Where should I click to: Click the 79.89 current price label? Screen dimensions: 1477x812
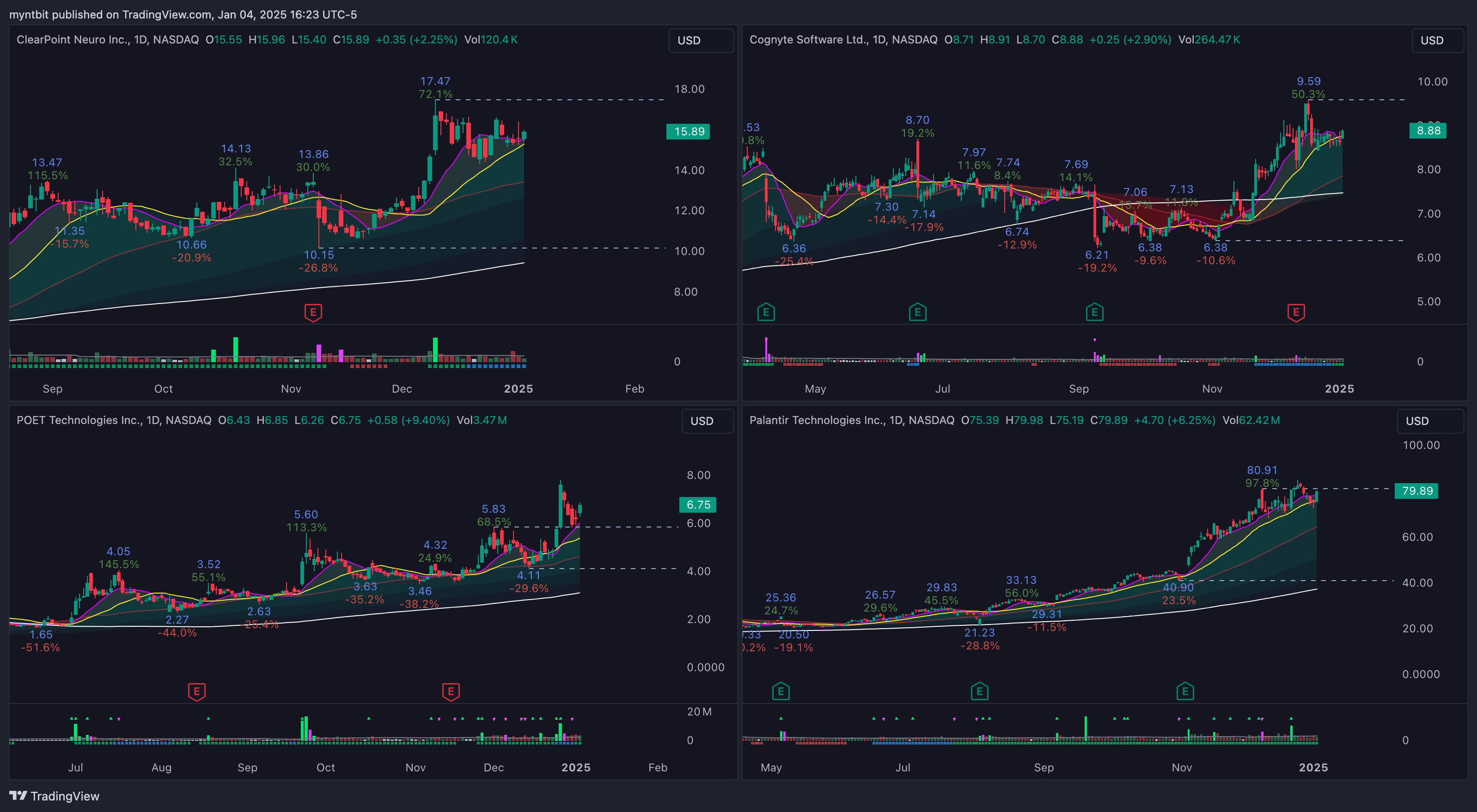(x=1416, y=491)
